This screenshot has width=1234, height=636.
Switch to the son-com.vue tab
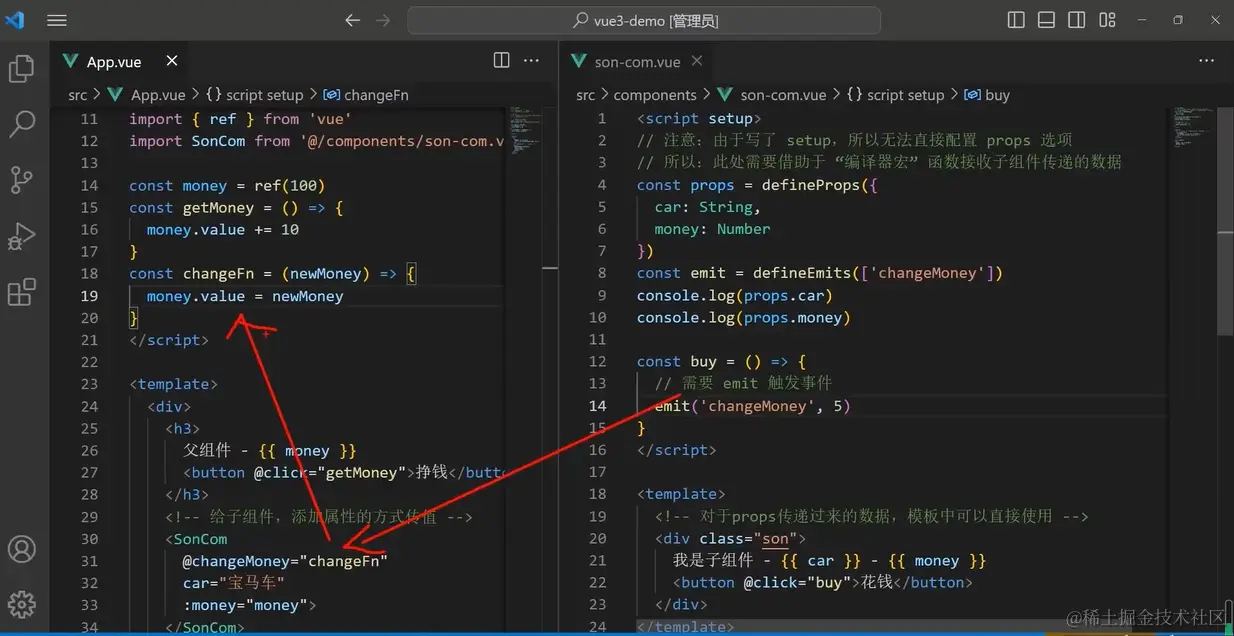tap(637, 62)
